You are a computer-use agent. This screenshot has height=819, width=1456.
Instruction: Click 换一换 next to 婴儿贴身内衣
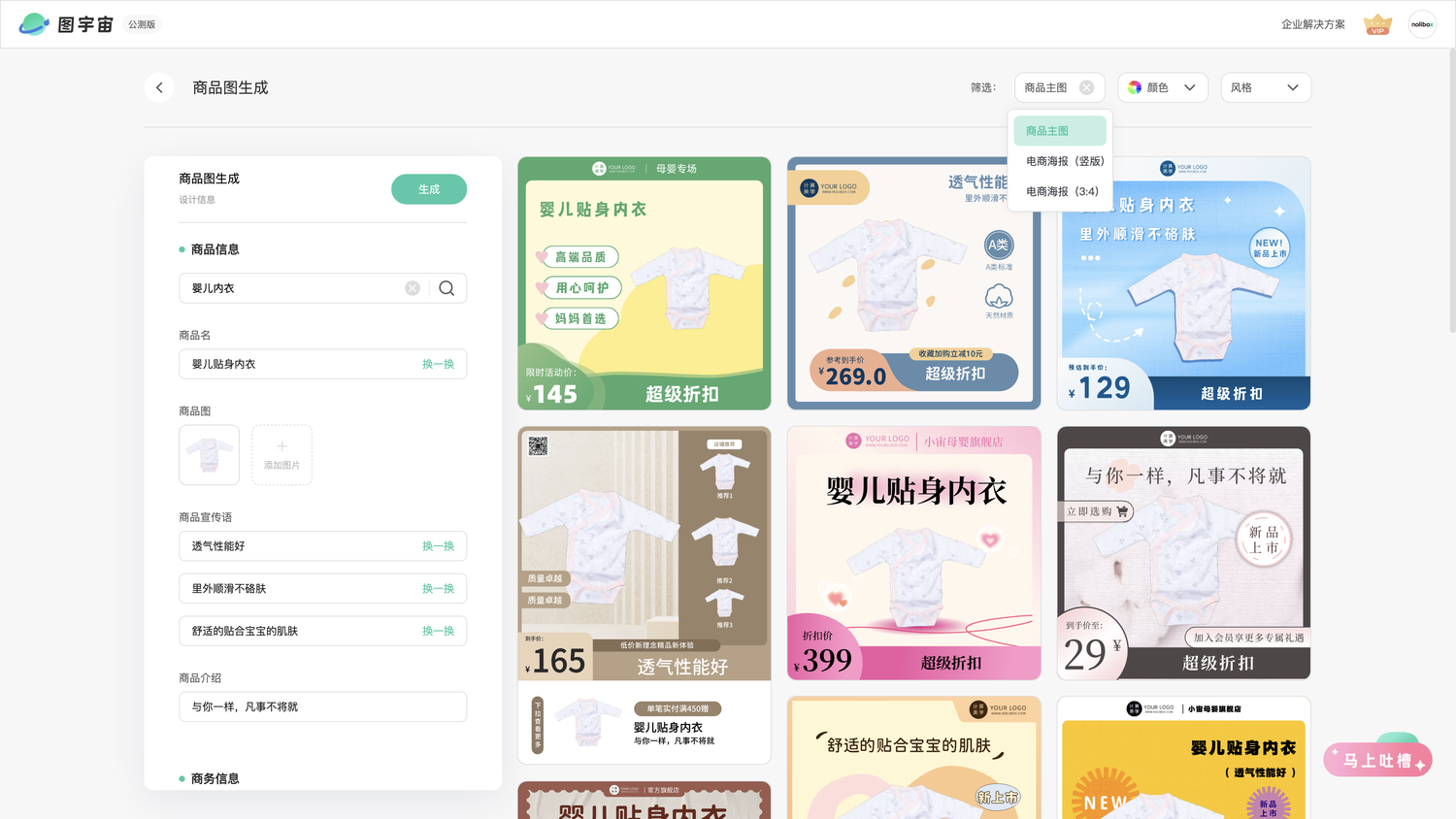click(x=438, y=364)
